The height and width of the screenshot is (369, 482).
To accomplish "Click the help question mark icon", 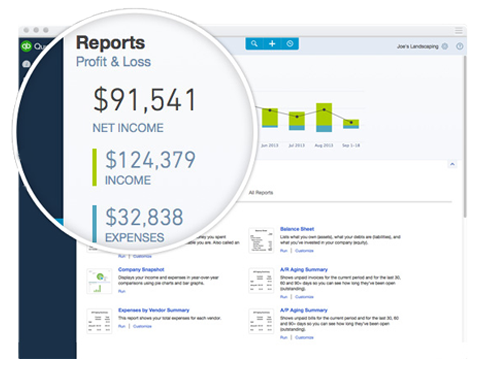I will [460, 46].
